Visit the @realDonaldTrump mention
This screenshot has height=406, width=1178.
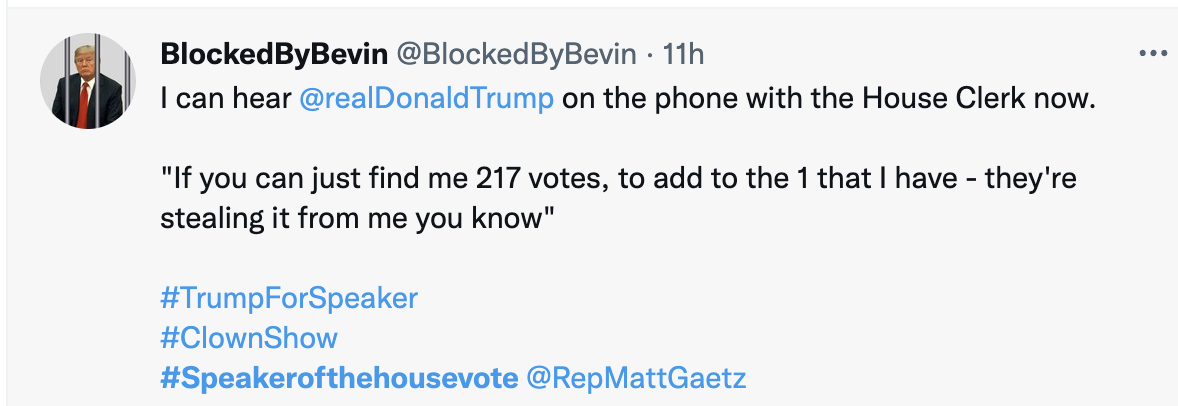tap(427, 101)
